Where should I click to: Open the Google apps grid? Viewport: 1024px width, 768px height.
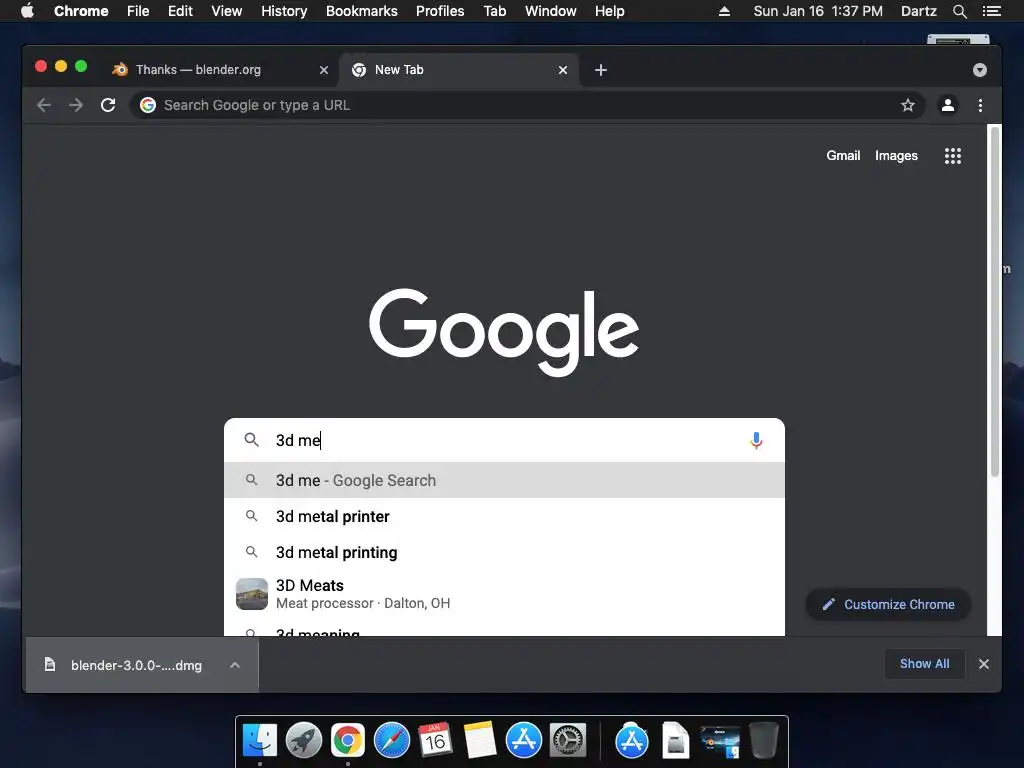tap(953, 155)
